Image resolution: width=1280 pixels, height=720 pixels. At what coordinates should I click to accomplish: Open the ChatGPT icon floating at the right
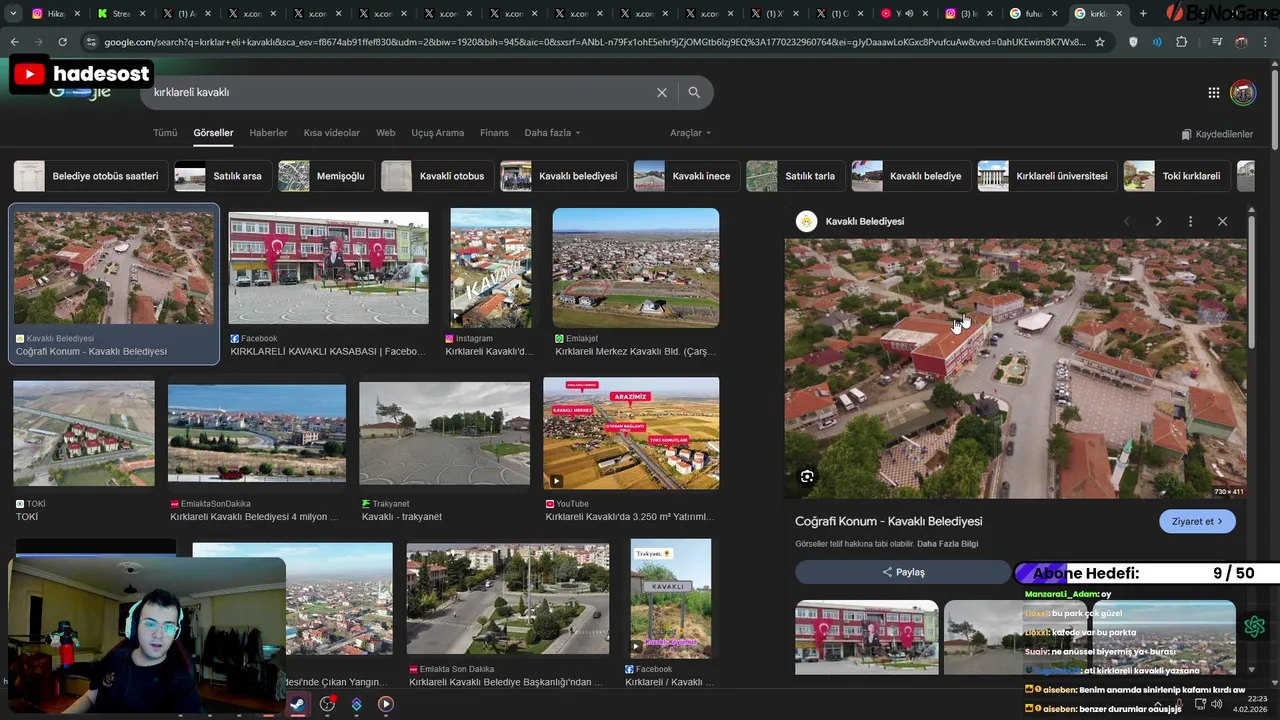(x=1255, y=626)
